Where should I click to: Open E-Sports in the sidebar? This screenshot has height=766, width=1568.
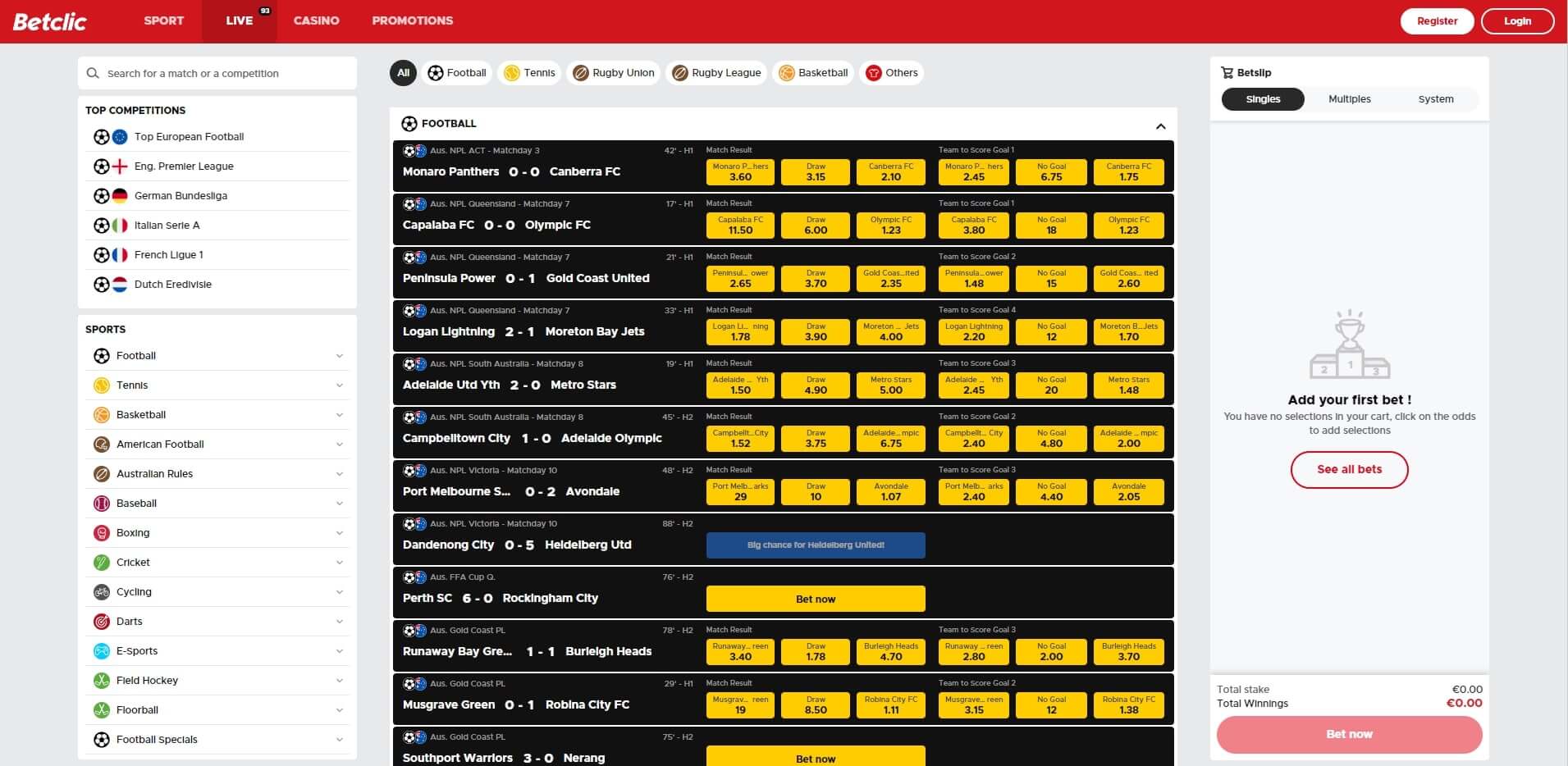tap(137, 650)
